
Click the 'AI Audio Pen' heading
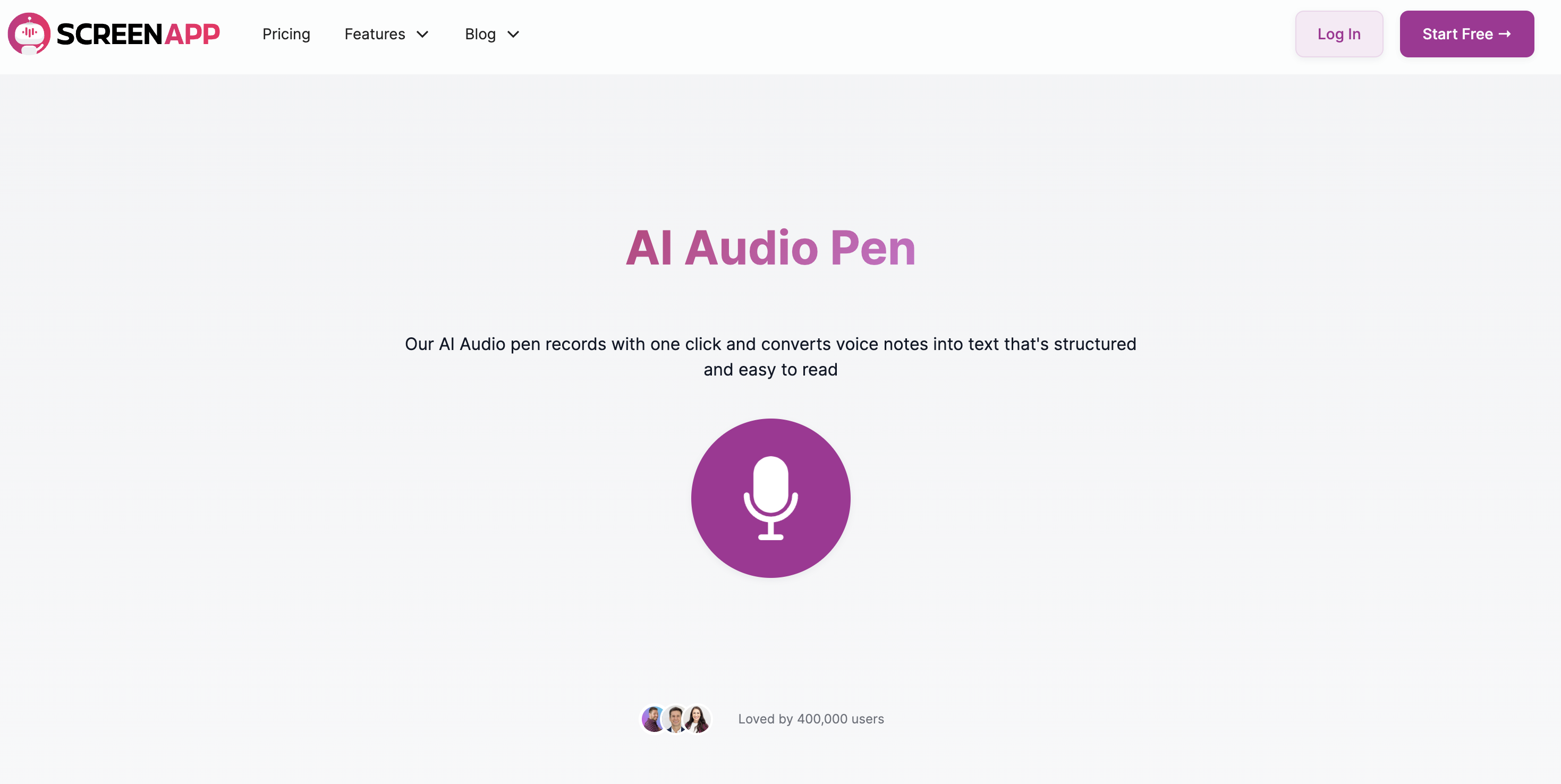[770, 248]
